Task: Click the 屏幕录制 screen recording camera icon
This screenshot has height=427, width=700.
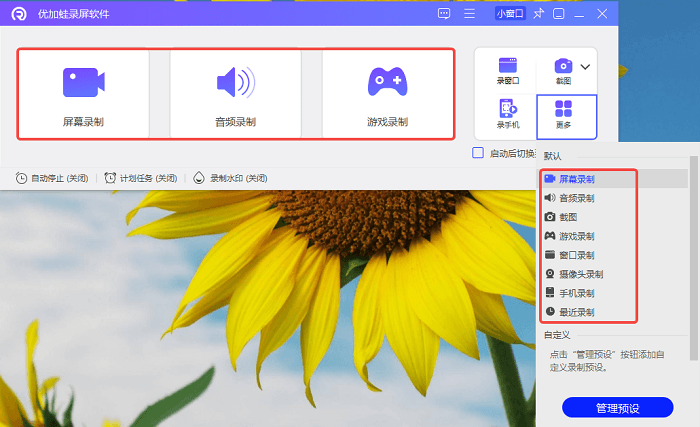Action: (84, 82)
